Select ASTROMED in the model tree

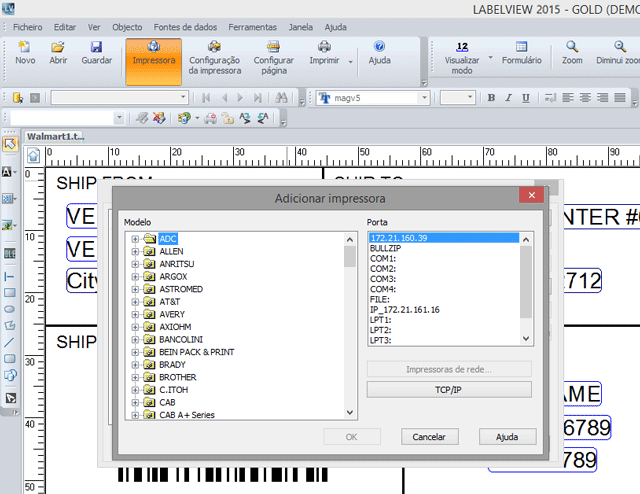coord(181,289)
